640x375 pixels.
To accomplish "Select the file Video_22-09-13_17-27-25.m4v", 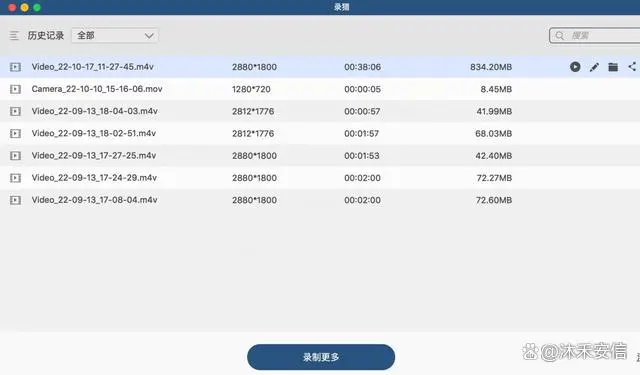I will pyautogui.click(x=94, y=155).
